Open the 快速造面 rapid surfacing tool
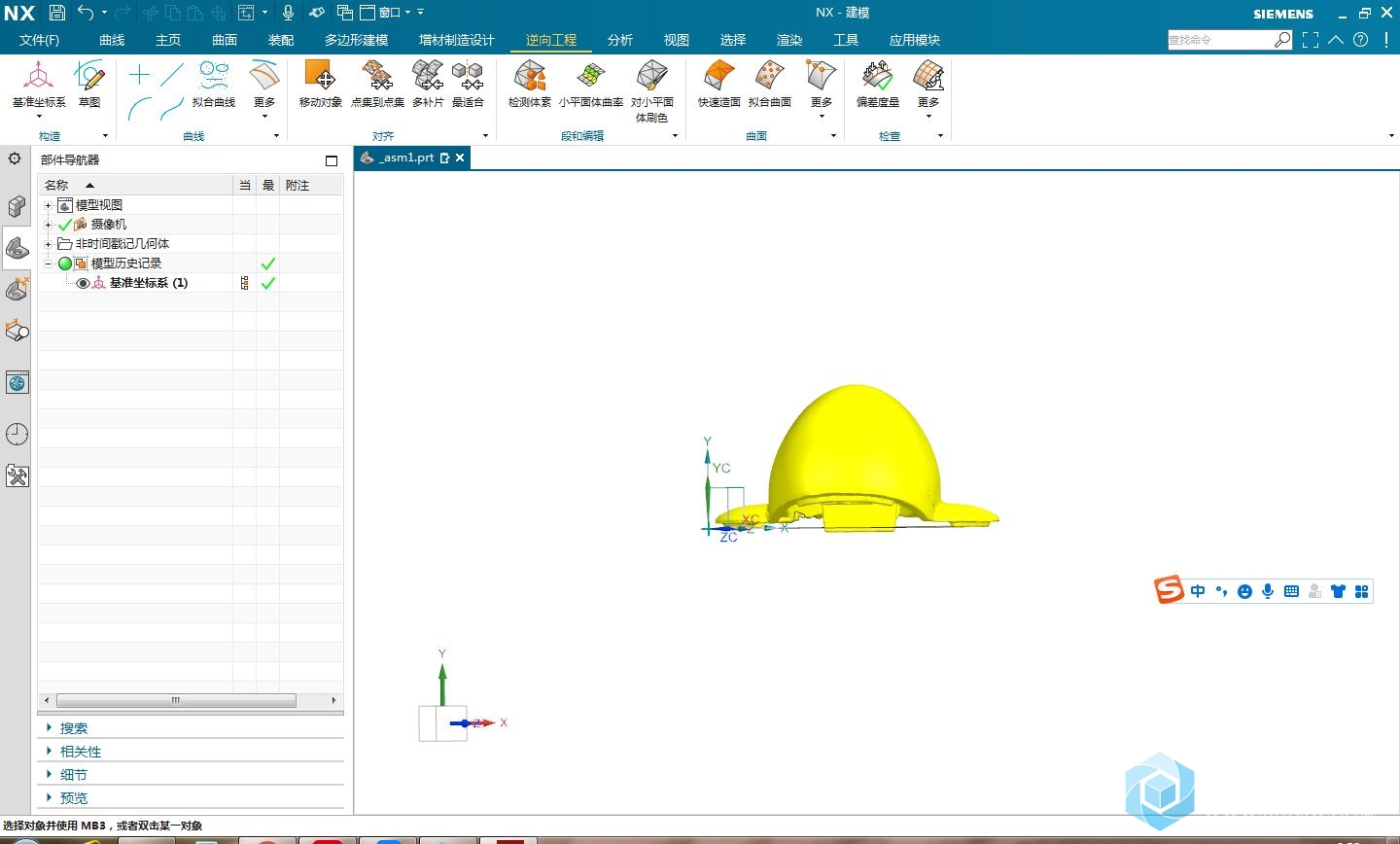 click(x=719, y=84)
